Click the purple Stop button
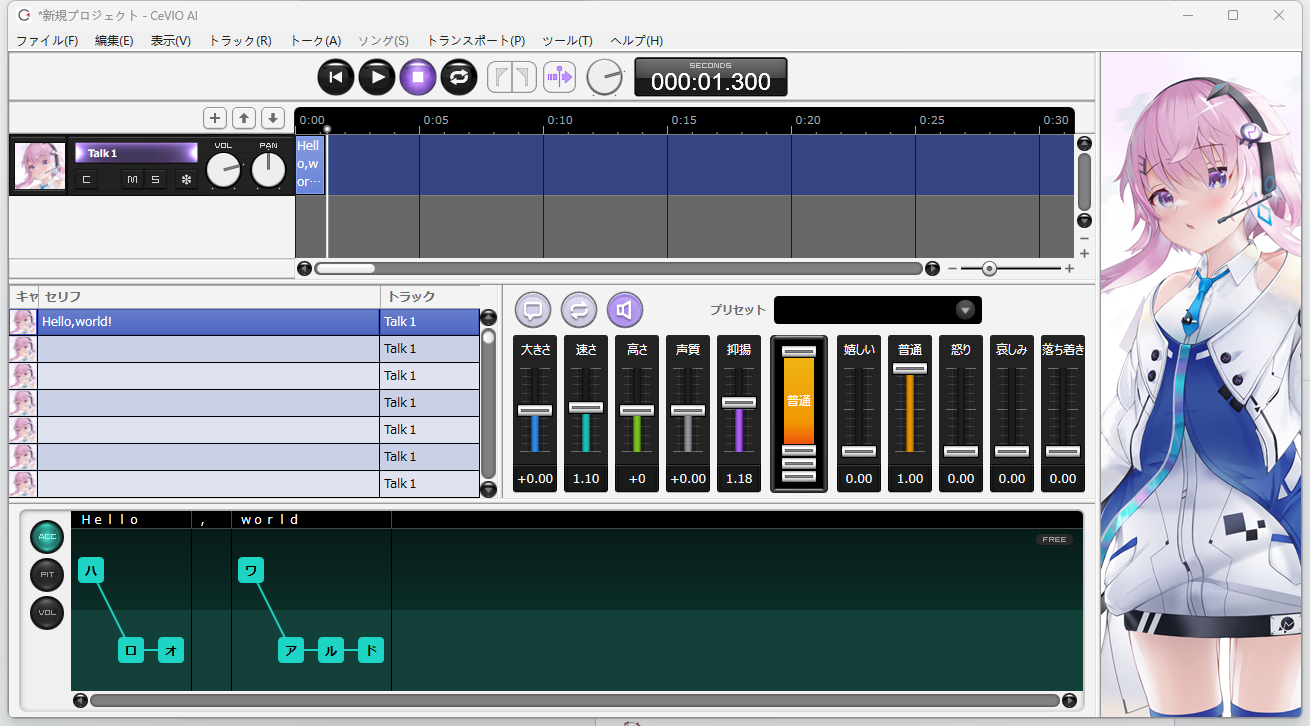 [418, 77]
